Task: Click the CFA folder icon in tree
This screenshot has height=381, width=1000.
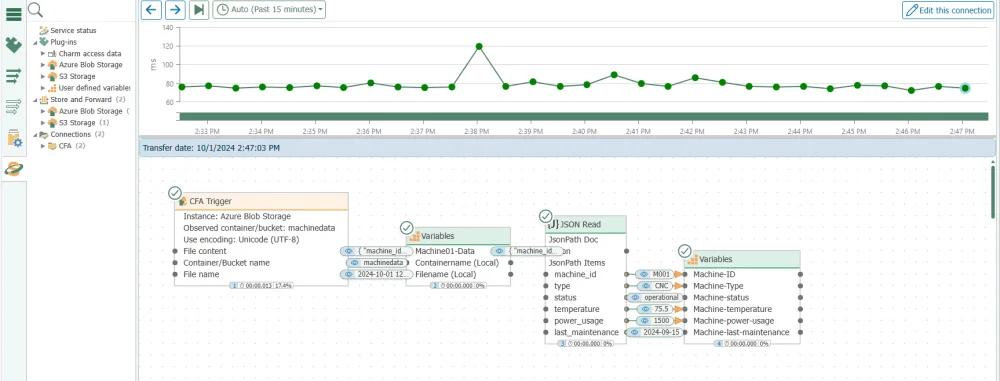Action: coord(53,146)
